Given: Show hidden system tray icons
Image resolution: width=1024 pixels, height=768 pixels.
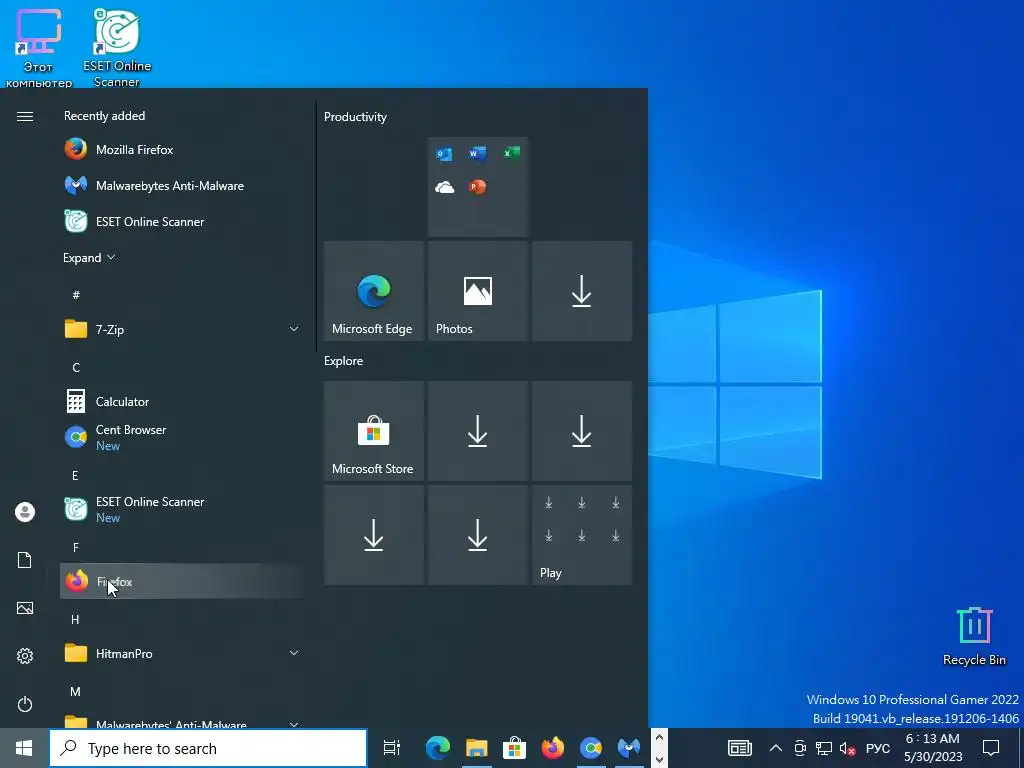Looking at the screenshot, I should click(x=775, y=748).
